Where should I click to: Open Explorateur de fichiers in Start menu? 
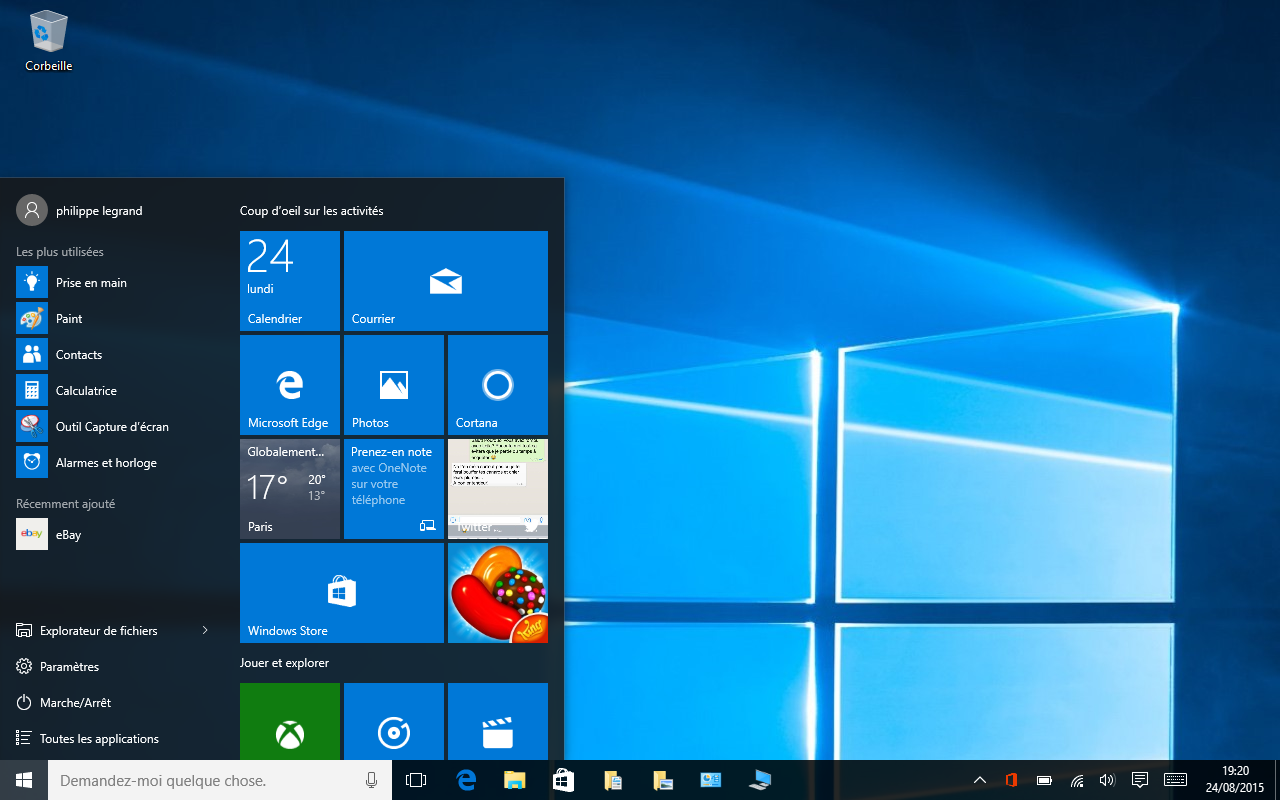click(x=100, y=631)
